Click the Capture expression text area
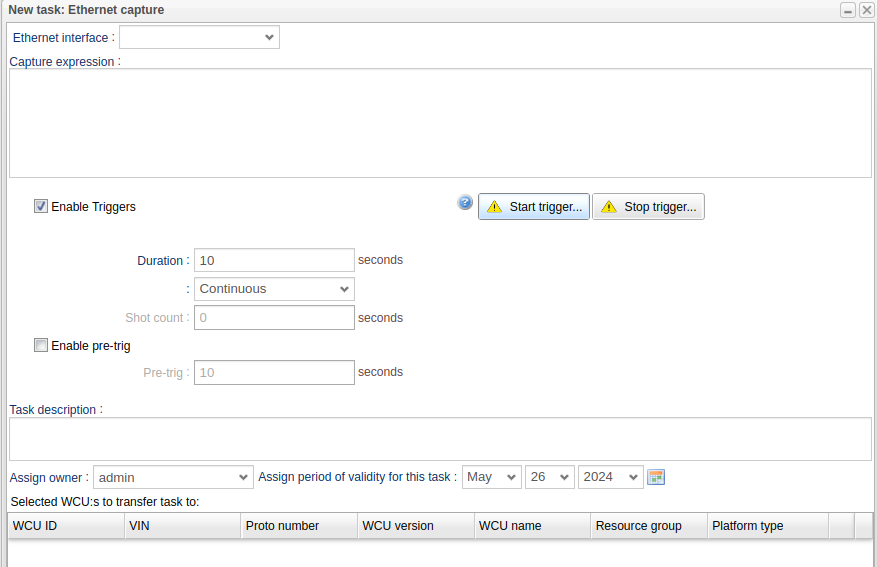The height and width of the screenshot is (567, 877). 440,123
